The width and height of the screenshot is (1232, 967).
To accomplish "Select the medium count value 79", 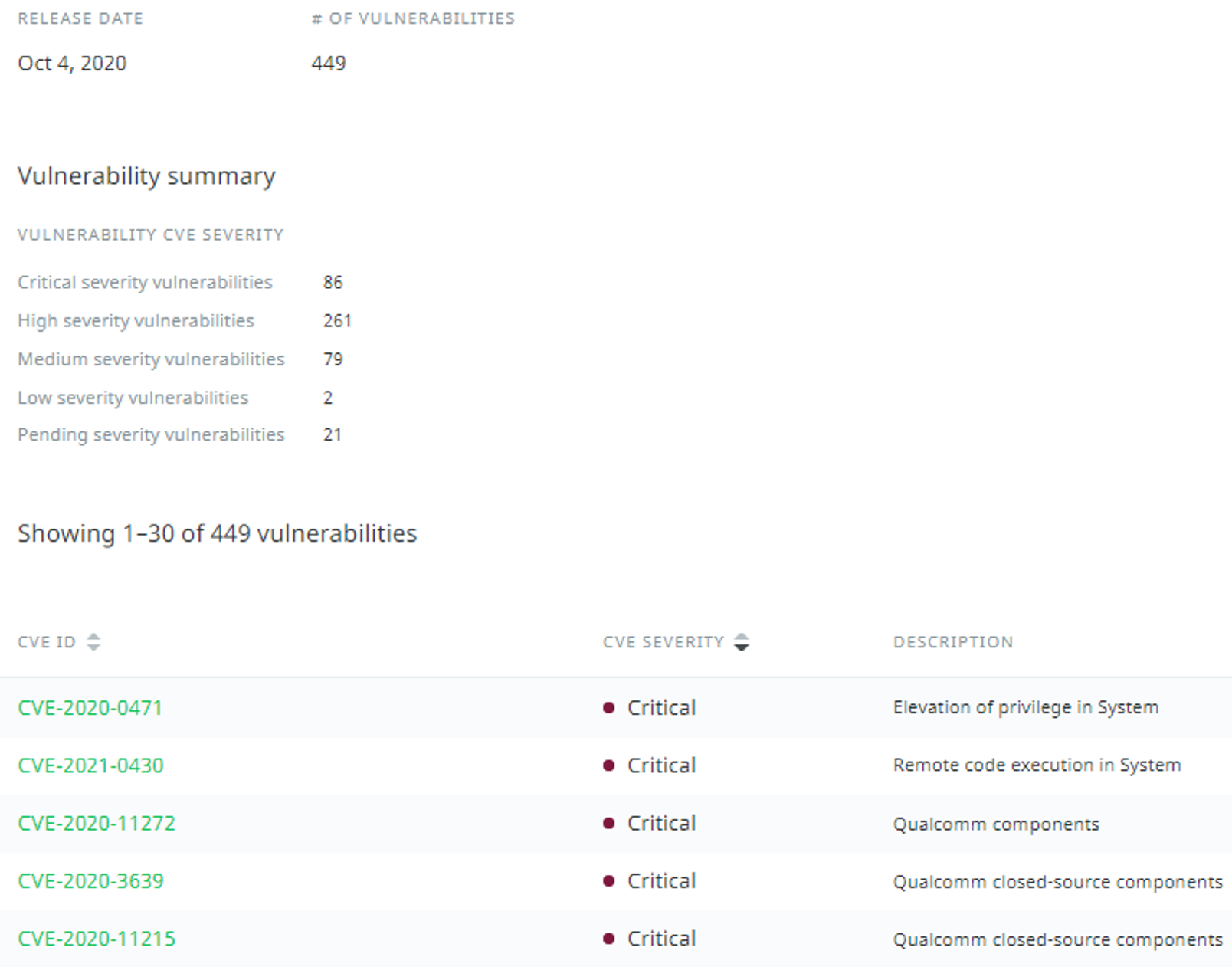I will click(333, 359).
